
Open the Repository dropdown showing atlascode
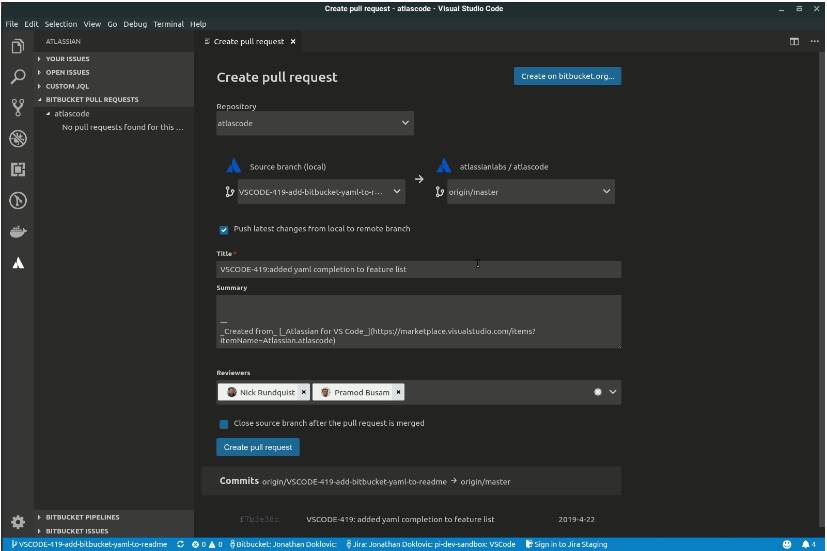[x=315, y=123]
